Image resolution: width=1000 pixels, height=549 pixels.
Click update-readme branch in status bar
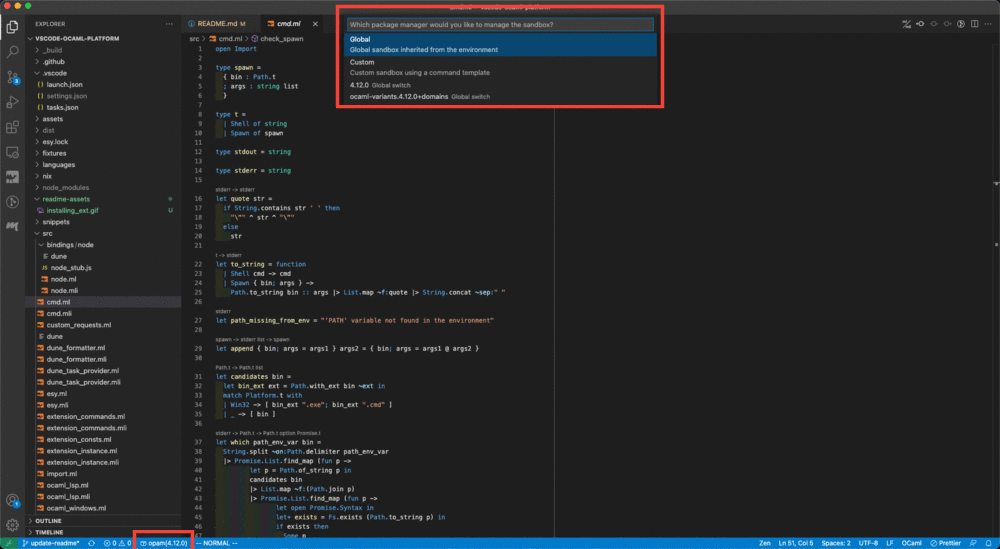(x=51, y=543)
